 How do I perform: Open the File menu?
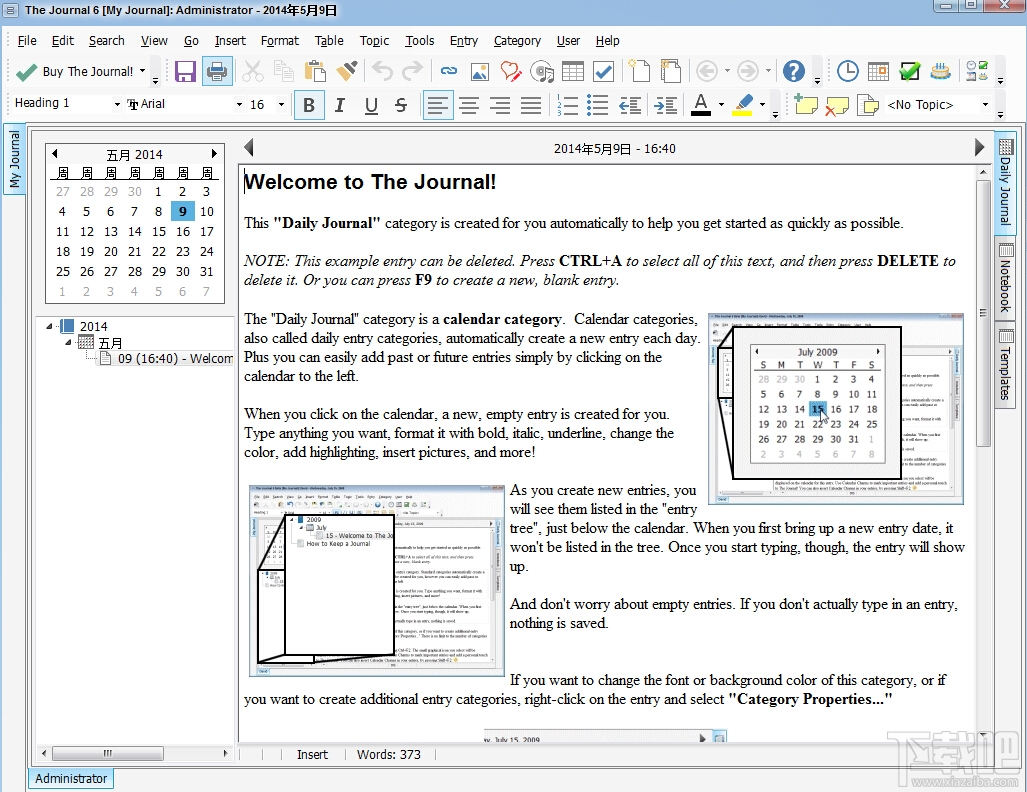coord(27,41)
